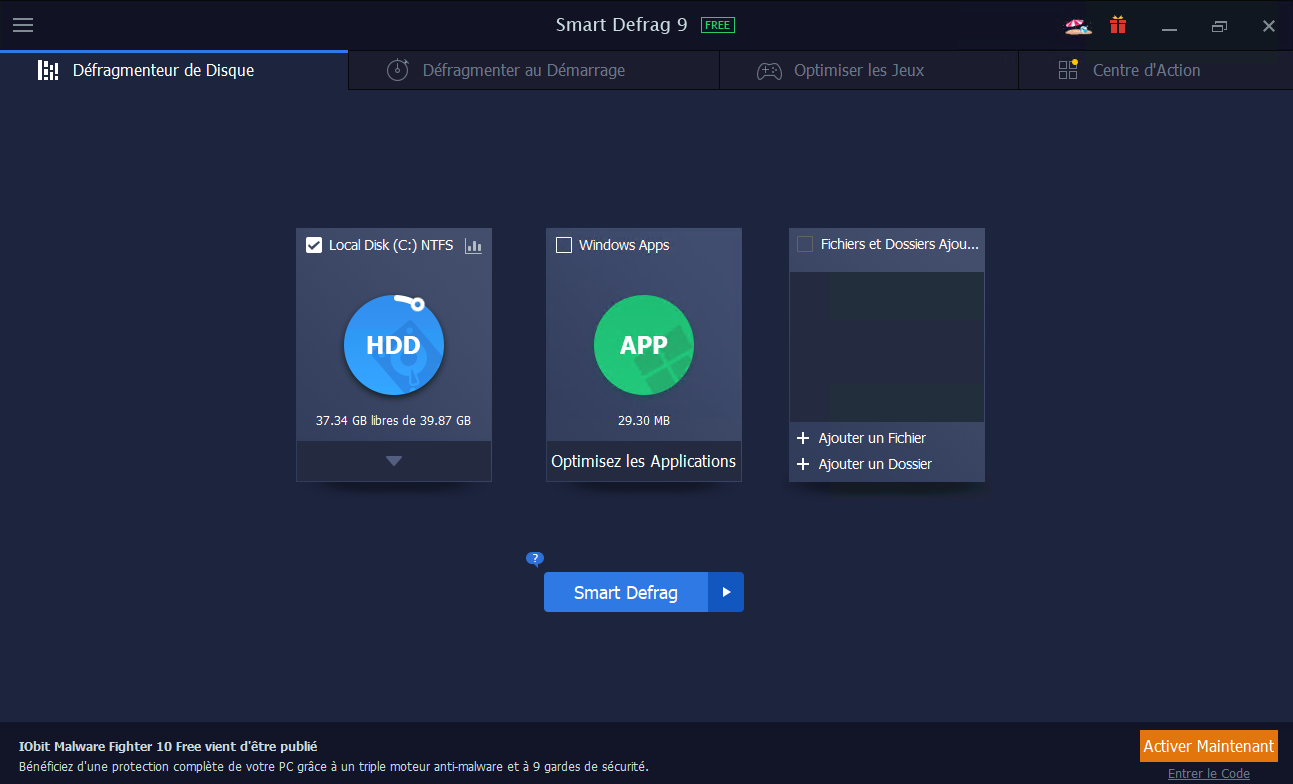Viewport: 1293px width, 784px height.
Task: Click the plus icon beside Ajouter un Dossier
Action: (802, 464)
